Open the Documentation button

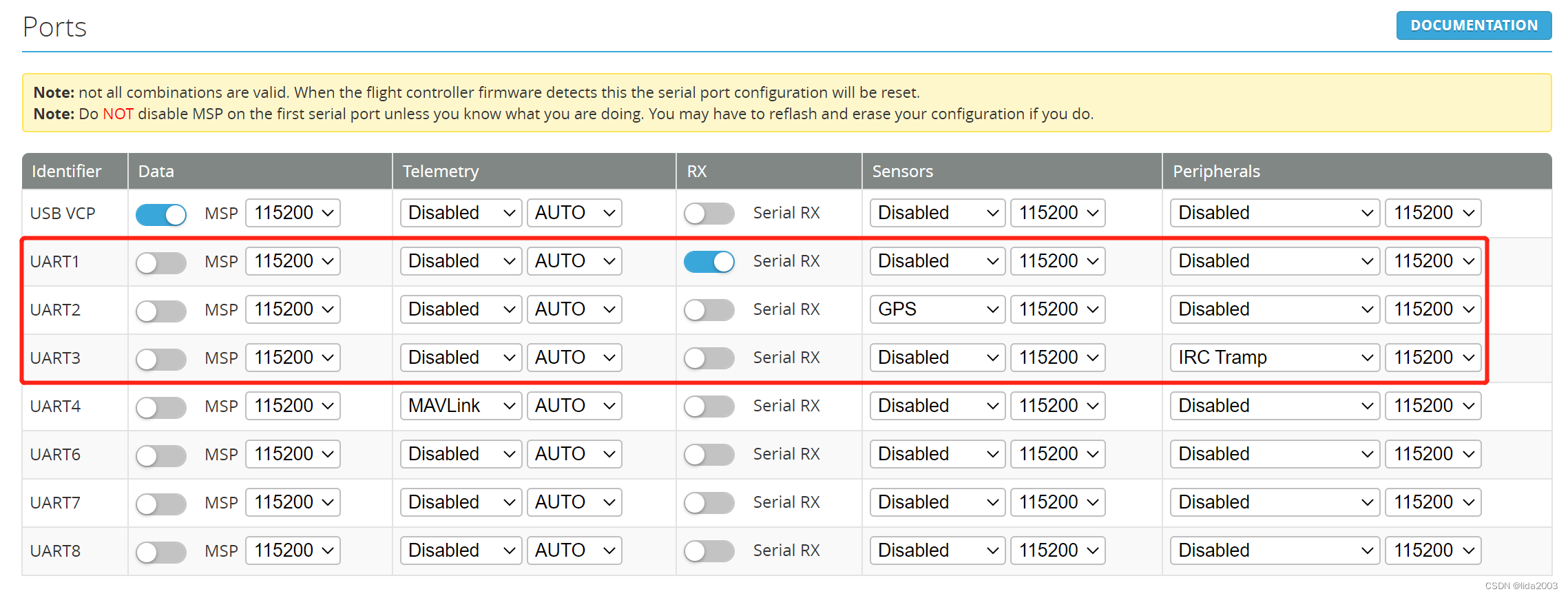pos(1474,25)
